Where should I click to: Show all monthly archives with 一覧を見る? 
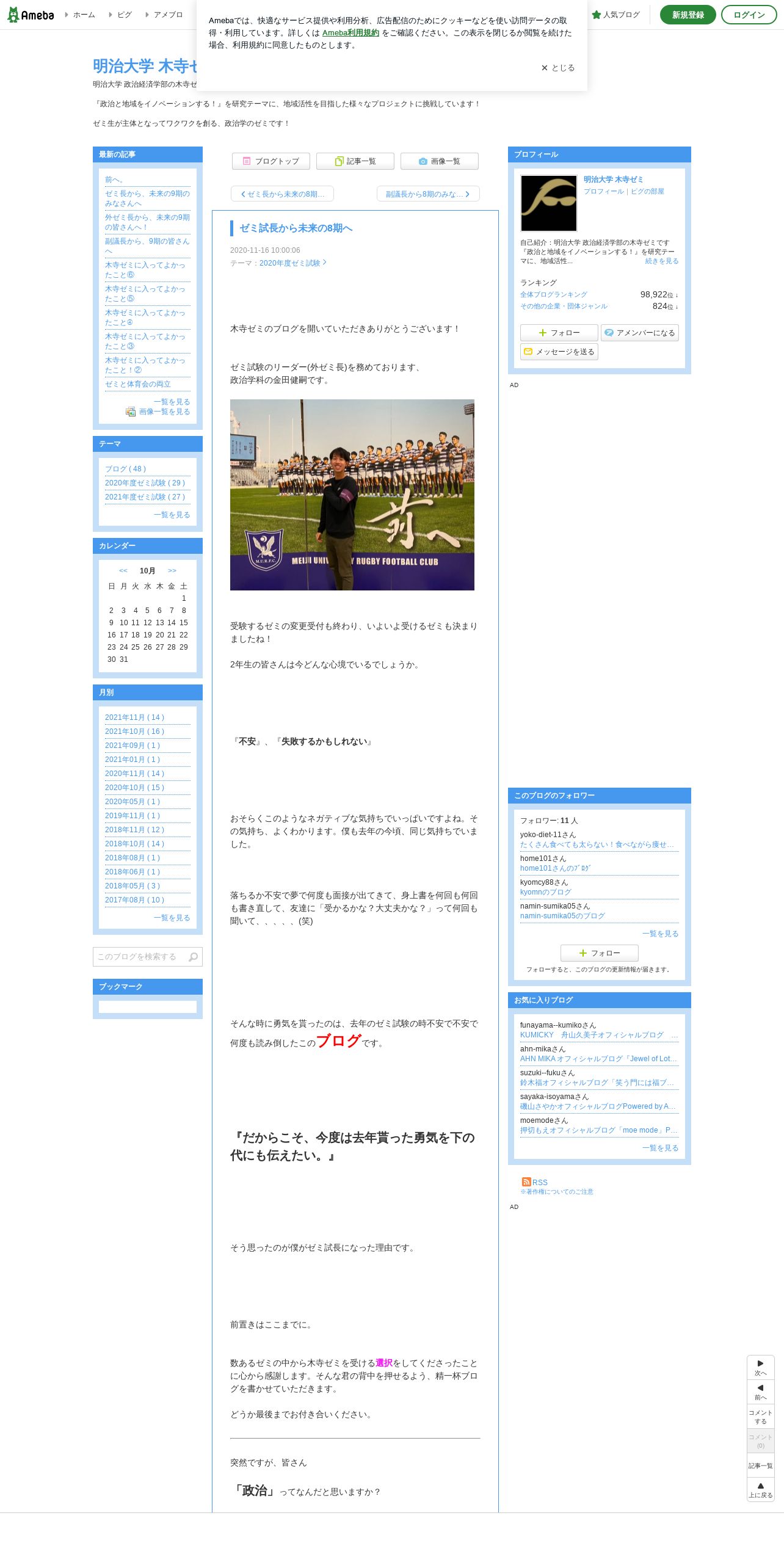coord(172,918)
